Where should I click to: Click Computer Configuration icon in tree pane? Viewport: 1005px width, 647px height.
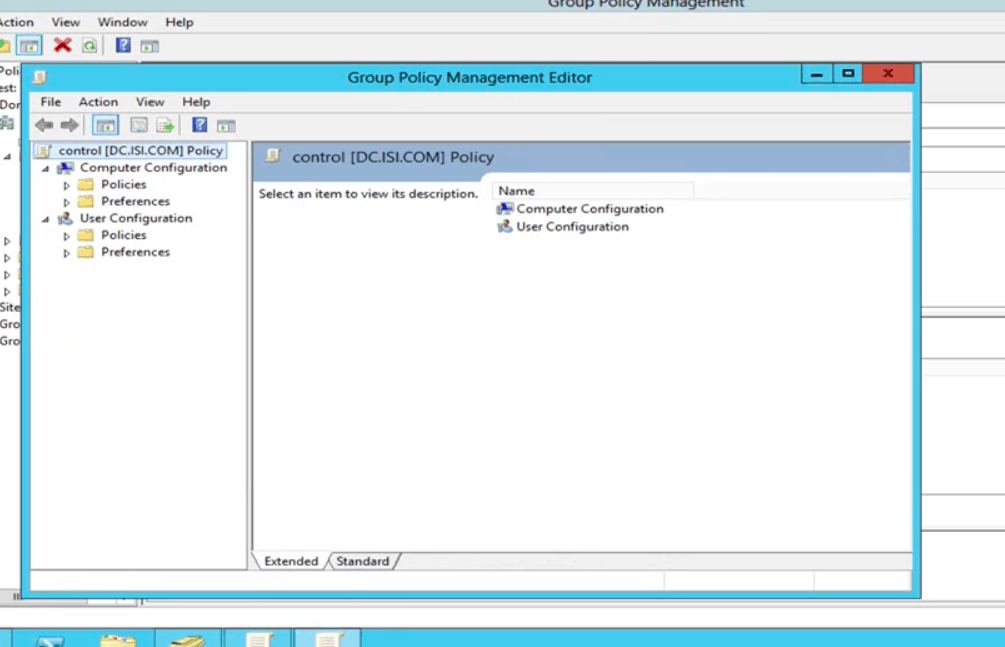65,168
